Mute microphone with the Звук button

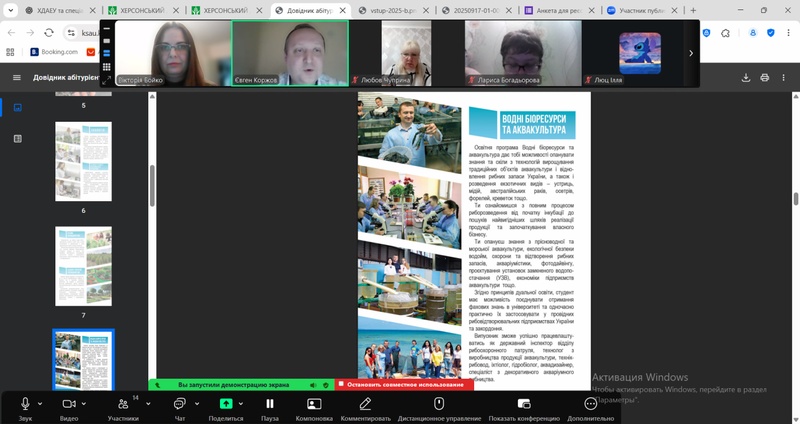pos(25,404)
